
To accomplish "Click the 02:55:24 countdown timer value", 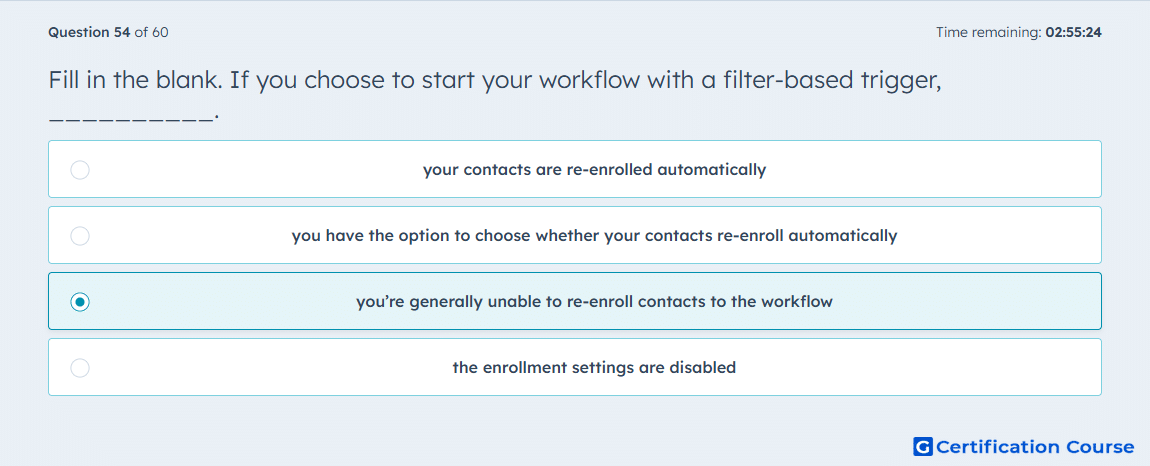I will [x=1074, y=32].
